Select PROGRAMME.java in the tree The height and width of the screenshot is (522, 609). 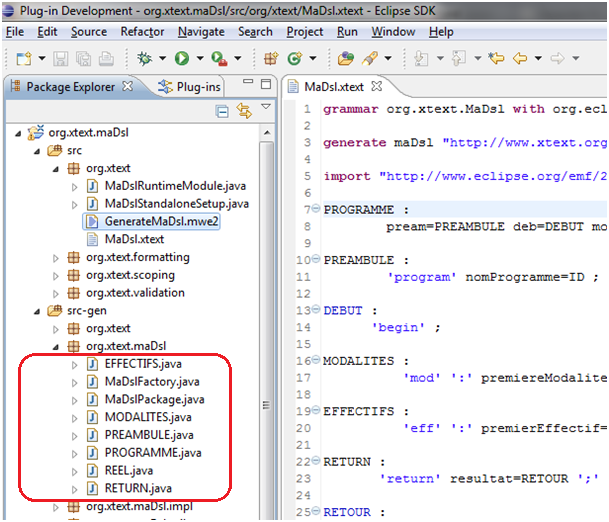(x=152, y=453)
